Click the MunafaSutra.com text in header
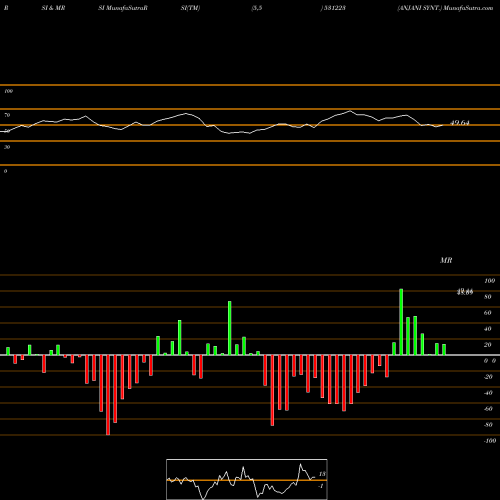 pyautogui.click(x=468, y=8)
